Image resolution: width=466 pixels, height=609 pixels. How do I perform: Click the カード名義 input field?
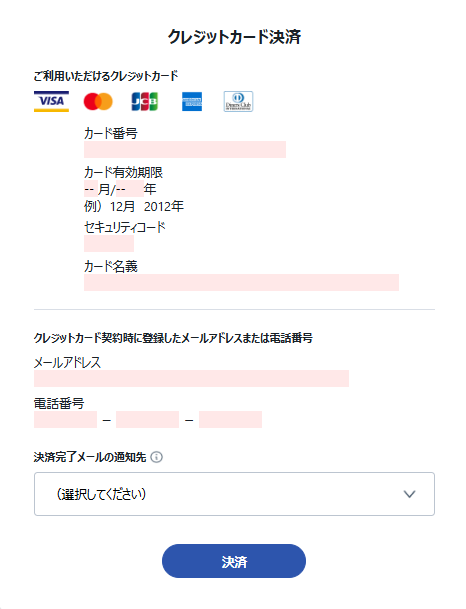(241, 282)
